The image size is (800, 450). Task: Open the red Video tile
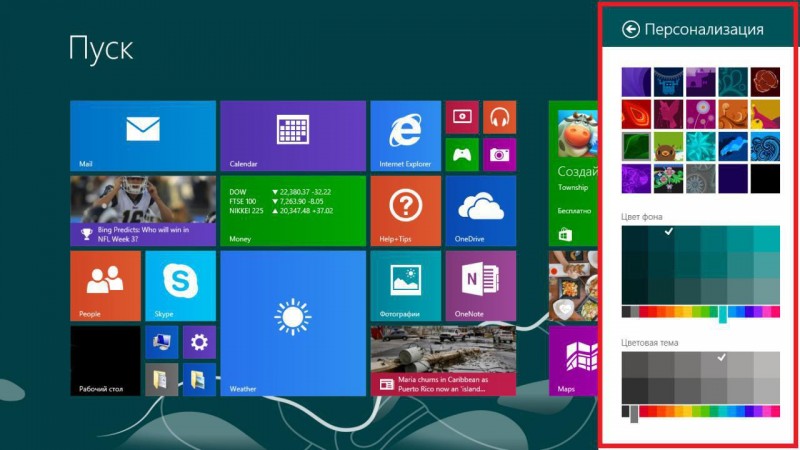point(462,117)
